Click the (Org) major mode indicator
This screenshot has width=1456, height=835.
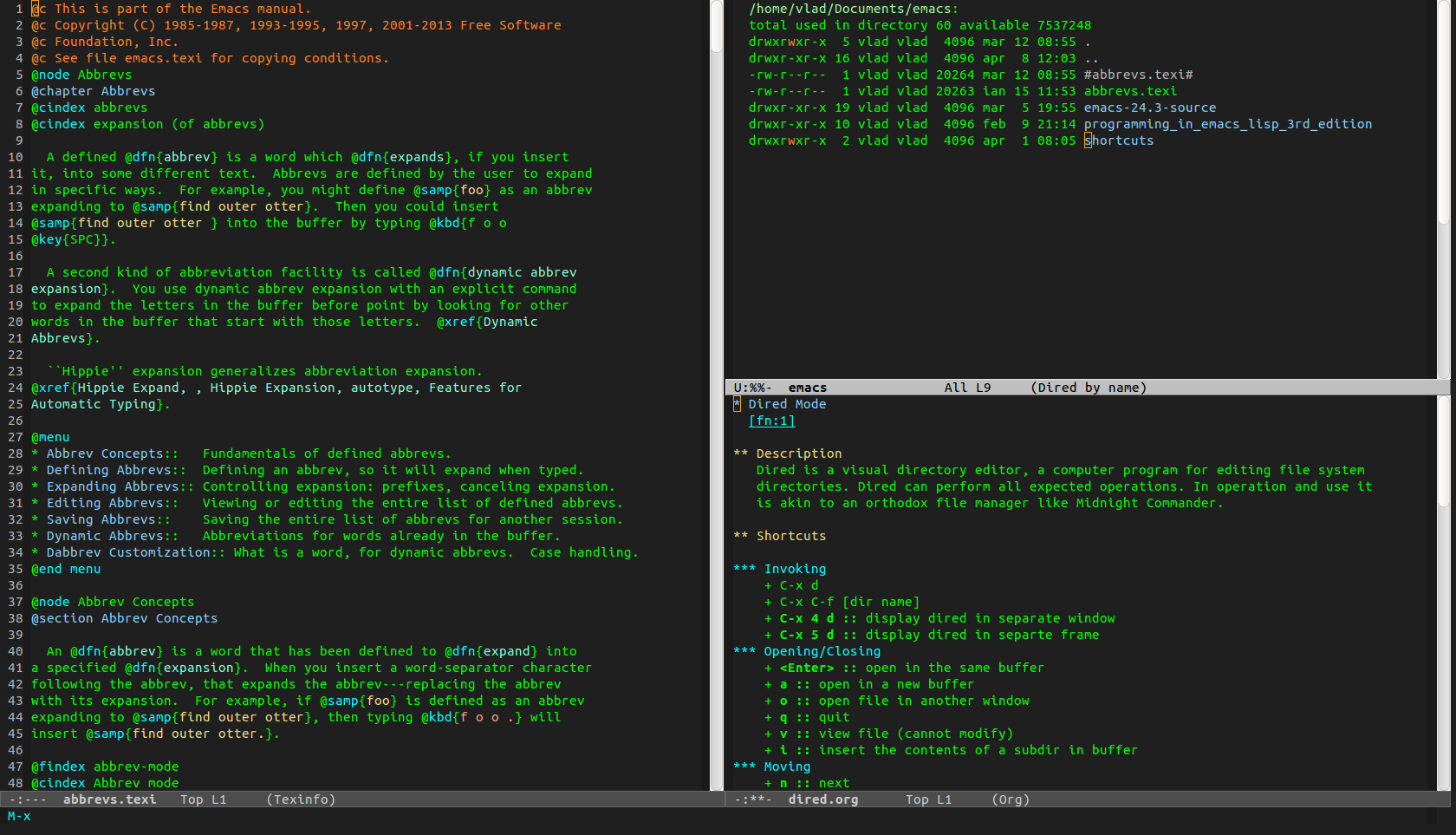[x=1011, y=799]
